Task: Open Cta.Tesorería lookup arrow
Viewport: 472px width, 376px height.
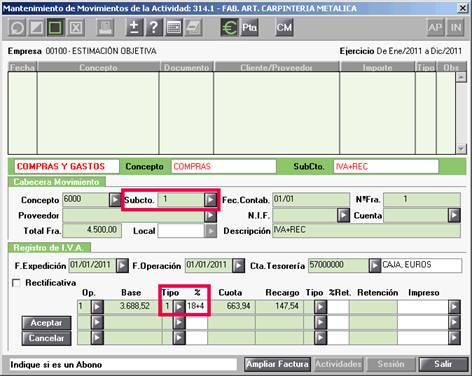Action: point(375,266)
